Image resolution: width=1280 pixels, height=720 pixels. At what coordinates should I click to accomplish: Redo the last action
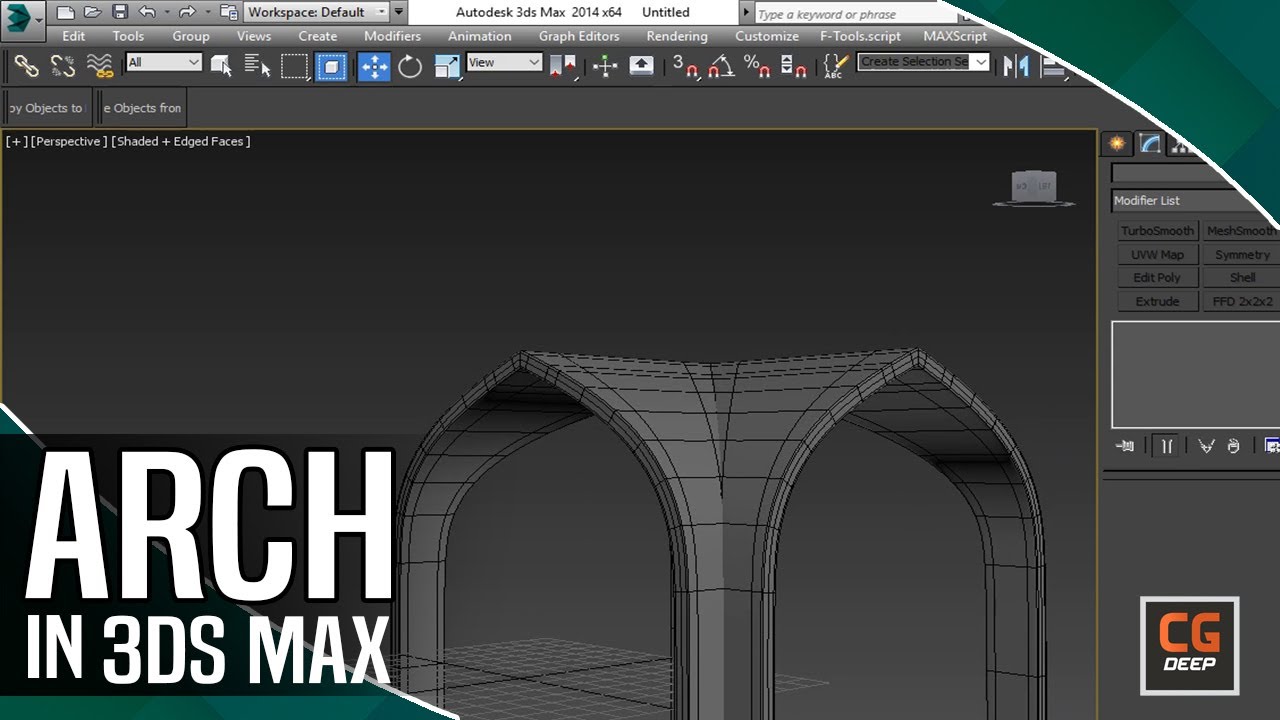(x=186, y=13)
